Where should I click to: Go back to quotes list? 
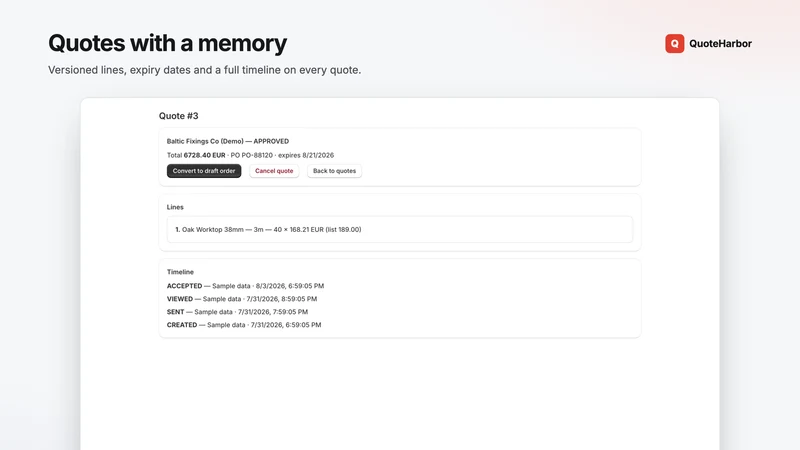334,171
